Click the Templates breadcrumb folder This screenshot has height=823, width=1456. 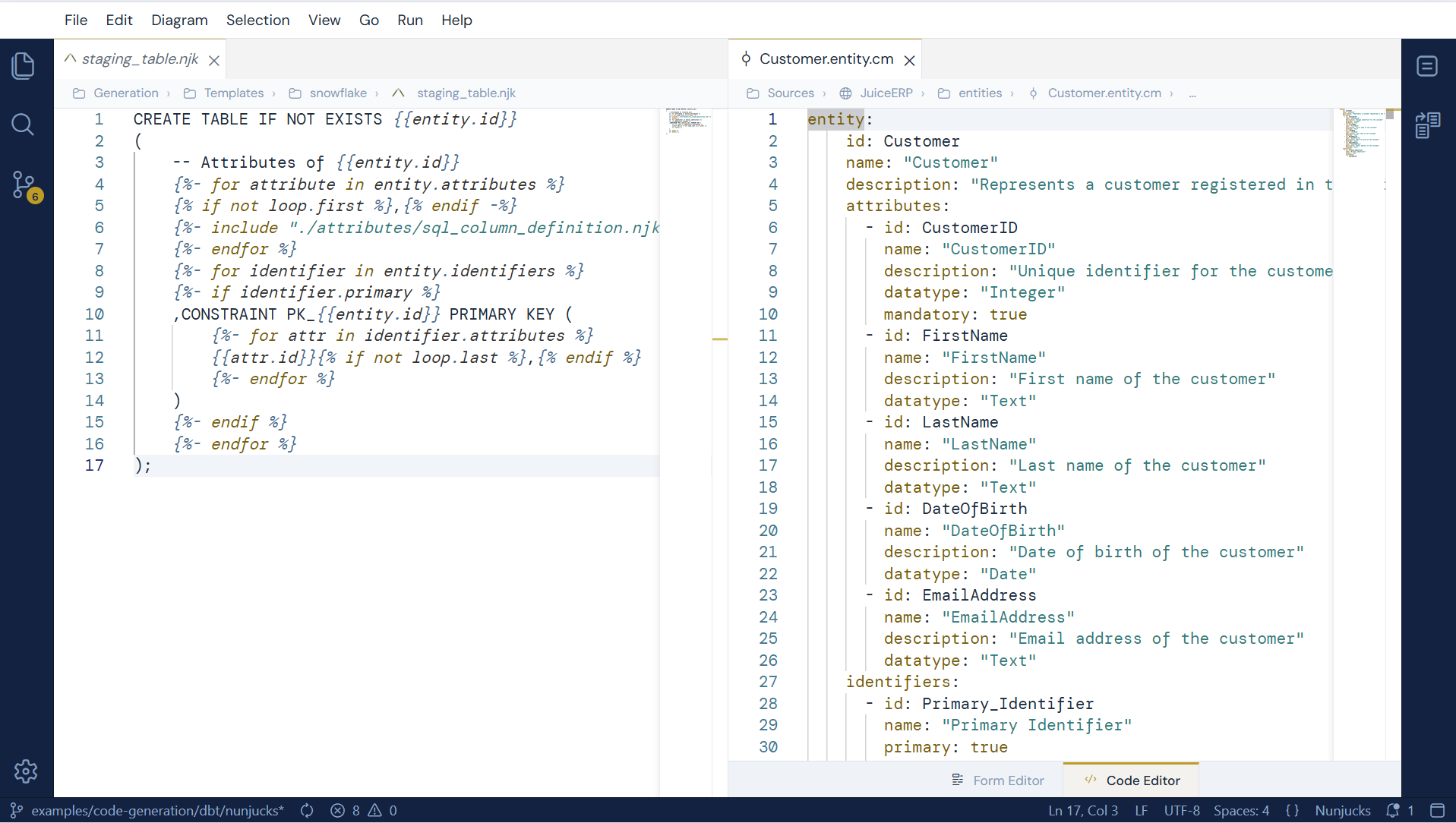pyautogui.click(x=224, y=93)
